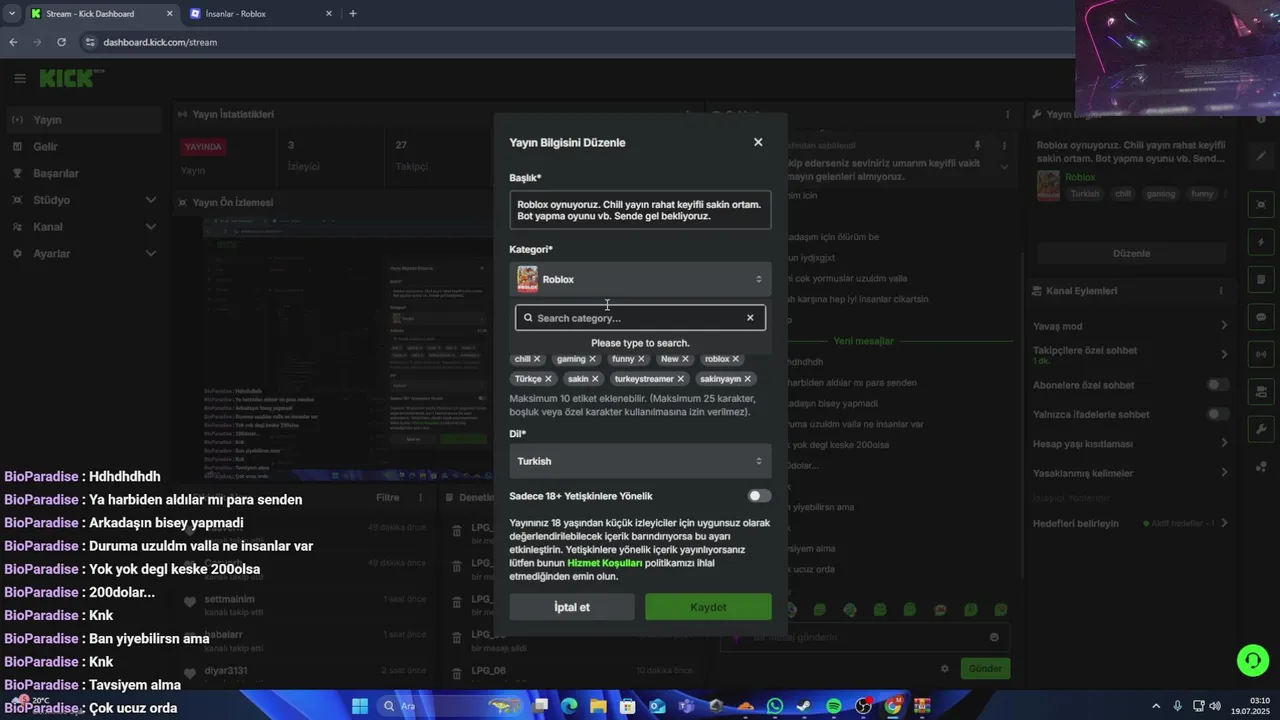Screen dimensions: 1280x720
Task: Toggle Abonelere özel sohbet
Action: pos(1217,385)
